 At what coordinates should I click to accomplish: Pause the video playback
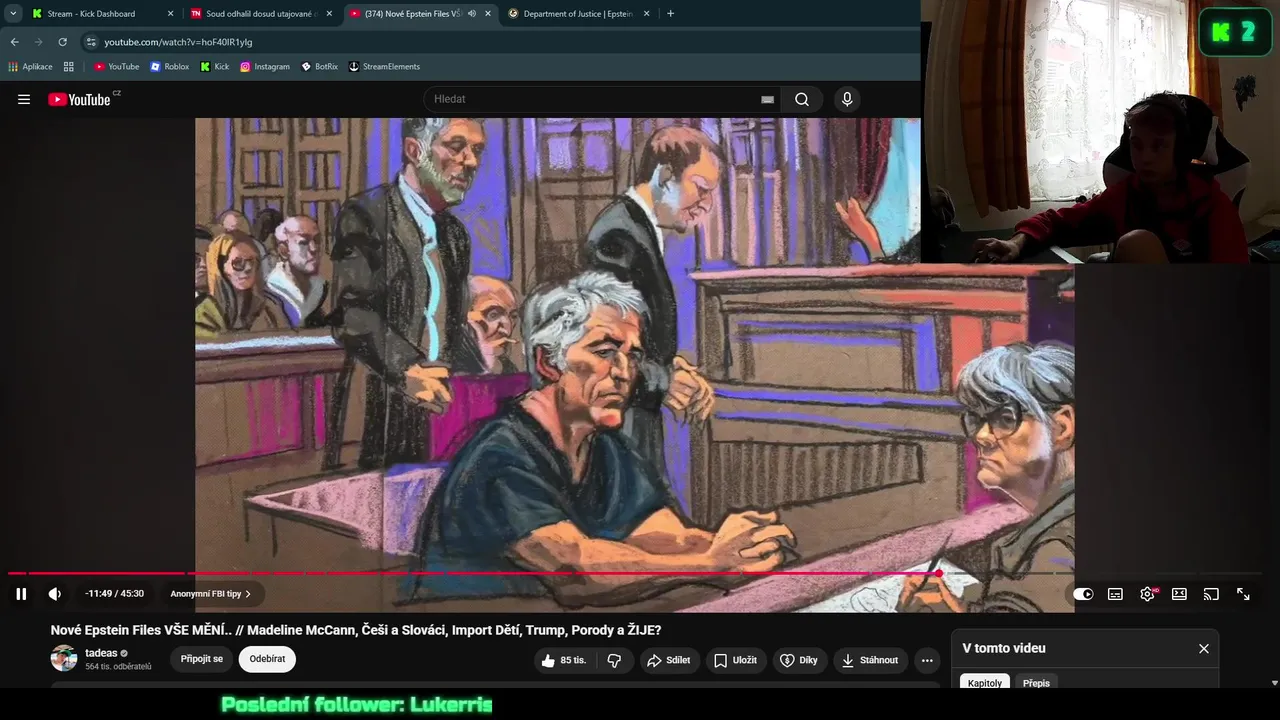point(21,594)
